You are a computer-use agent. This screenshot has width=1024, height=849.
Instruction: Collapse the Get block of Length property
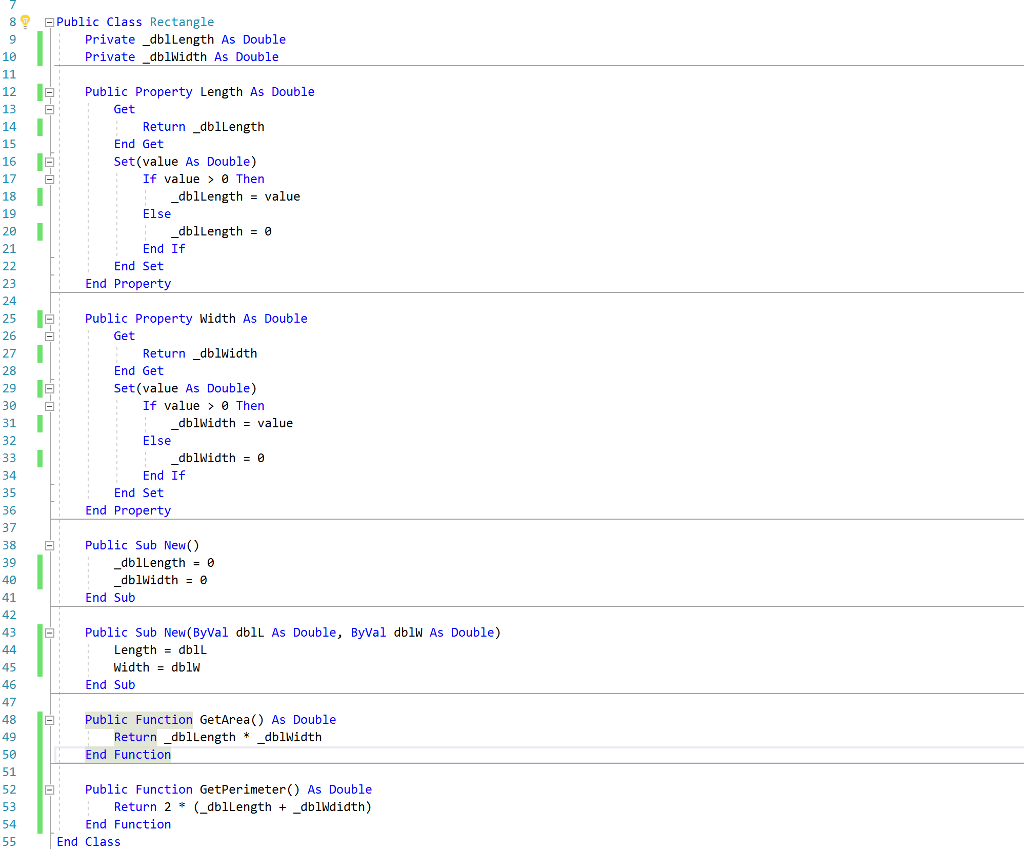(49, 109)
